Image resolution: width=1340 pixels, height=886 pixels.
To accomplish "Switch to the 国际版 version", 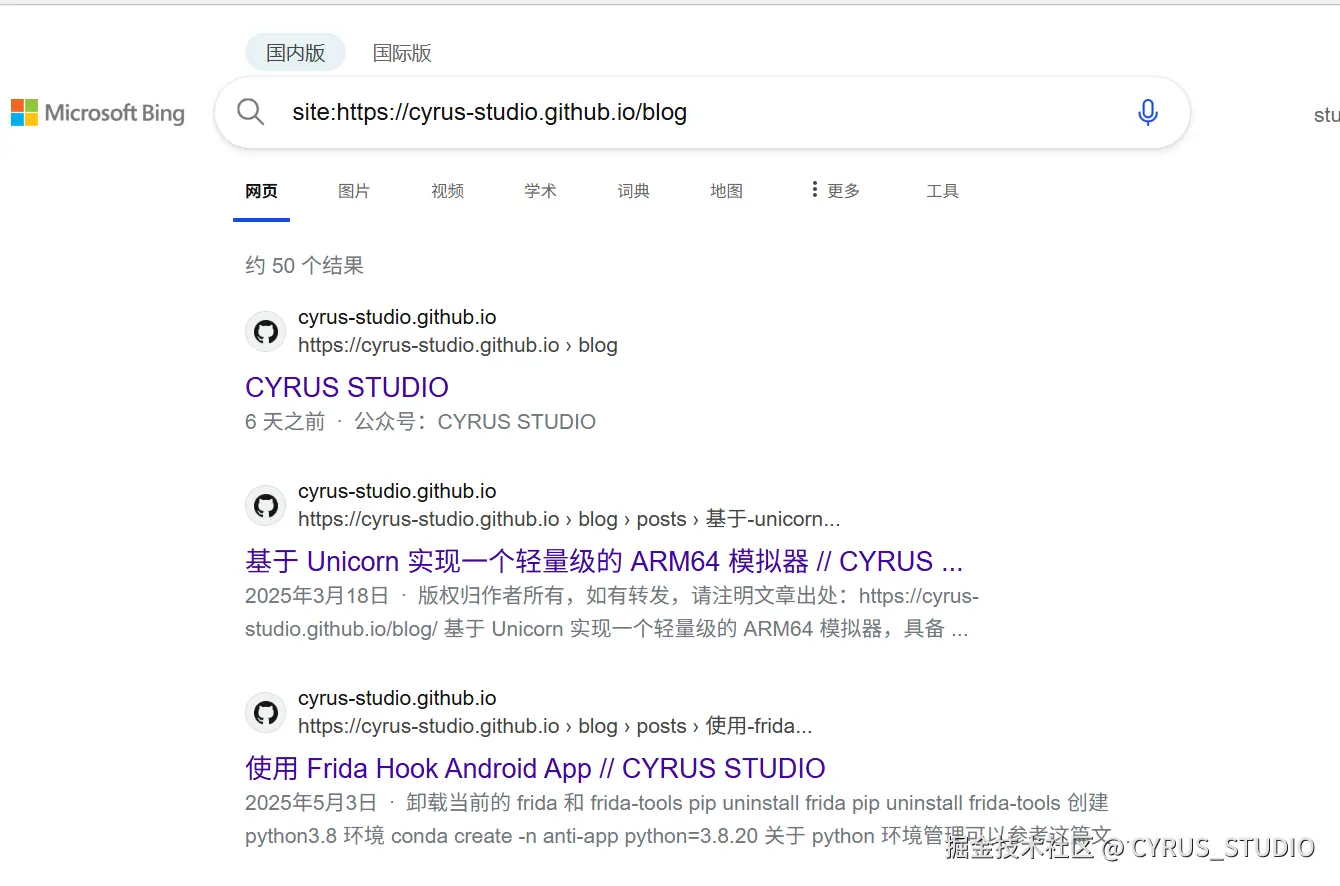I will 400,52.
